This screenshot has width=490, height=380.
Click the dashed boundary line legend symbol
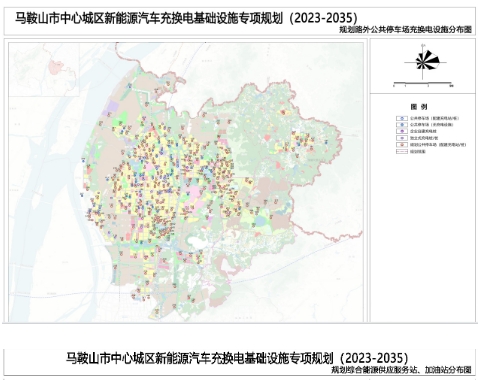click(x=402, y=151)
